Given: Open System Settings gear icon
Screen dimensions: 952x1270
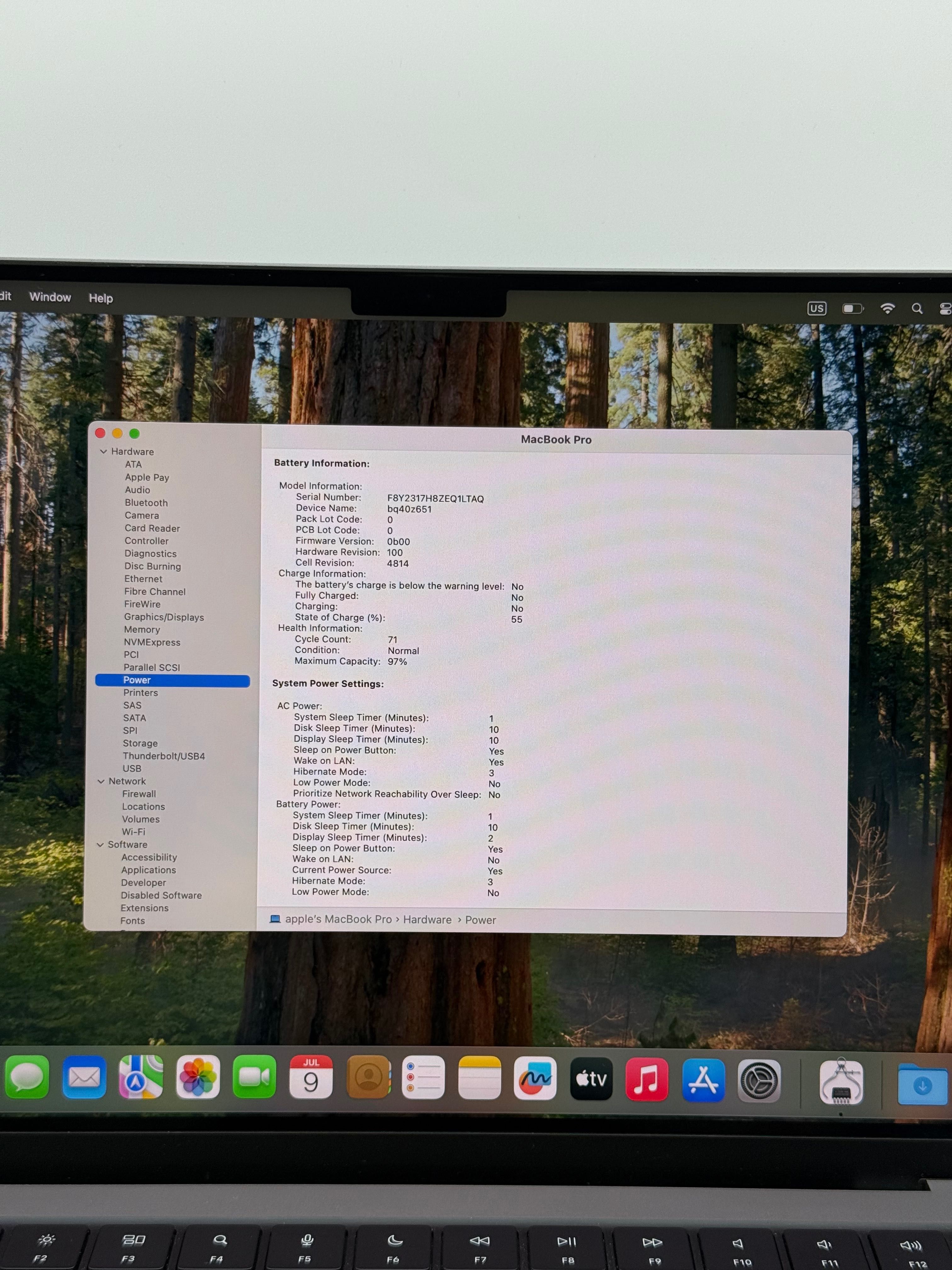Looking at the screenshot, I should tap(759, 1082).
